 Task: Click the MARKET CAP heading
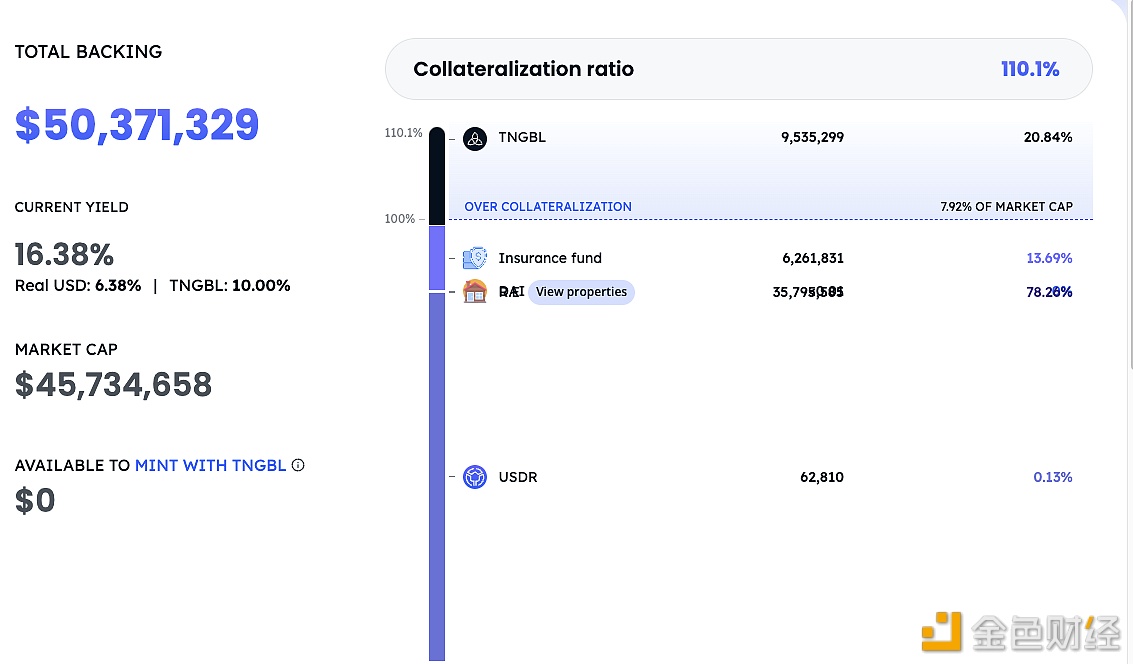[66, 350]
